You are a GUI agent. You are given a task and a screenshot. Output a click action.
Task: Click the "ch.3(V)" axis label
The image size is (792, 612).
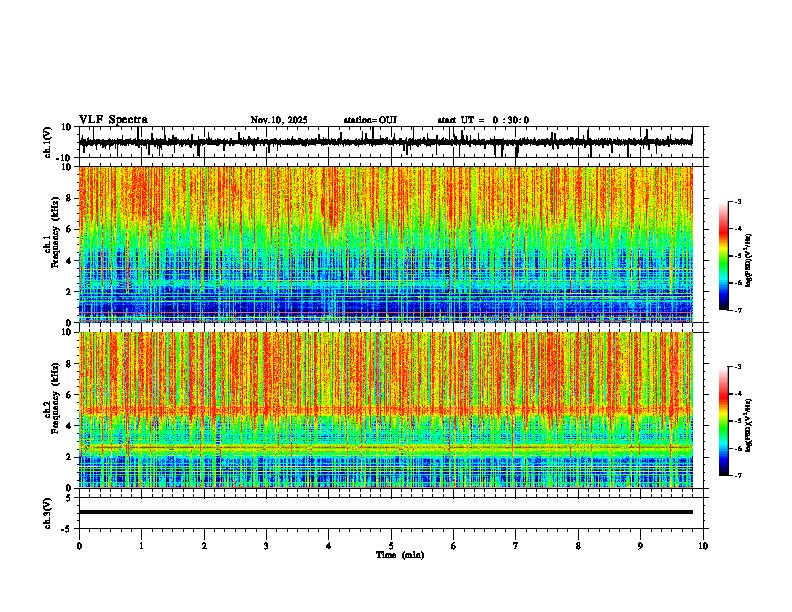pos(48,514)
